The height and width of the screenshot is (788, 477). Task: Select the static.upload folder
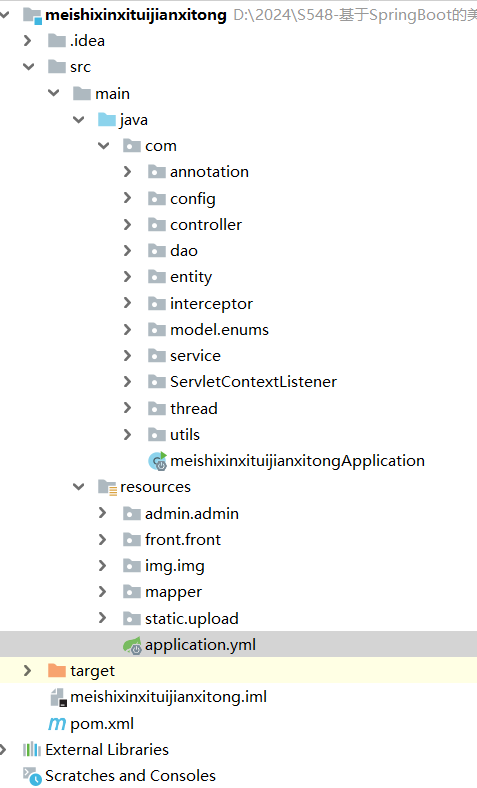192,619
